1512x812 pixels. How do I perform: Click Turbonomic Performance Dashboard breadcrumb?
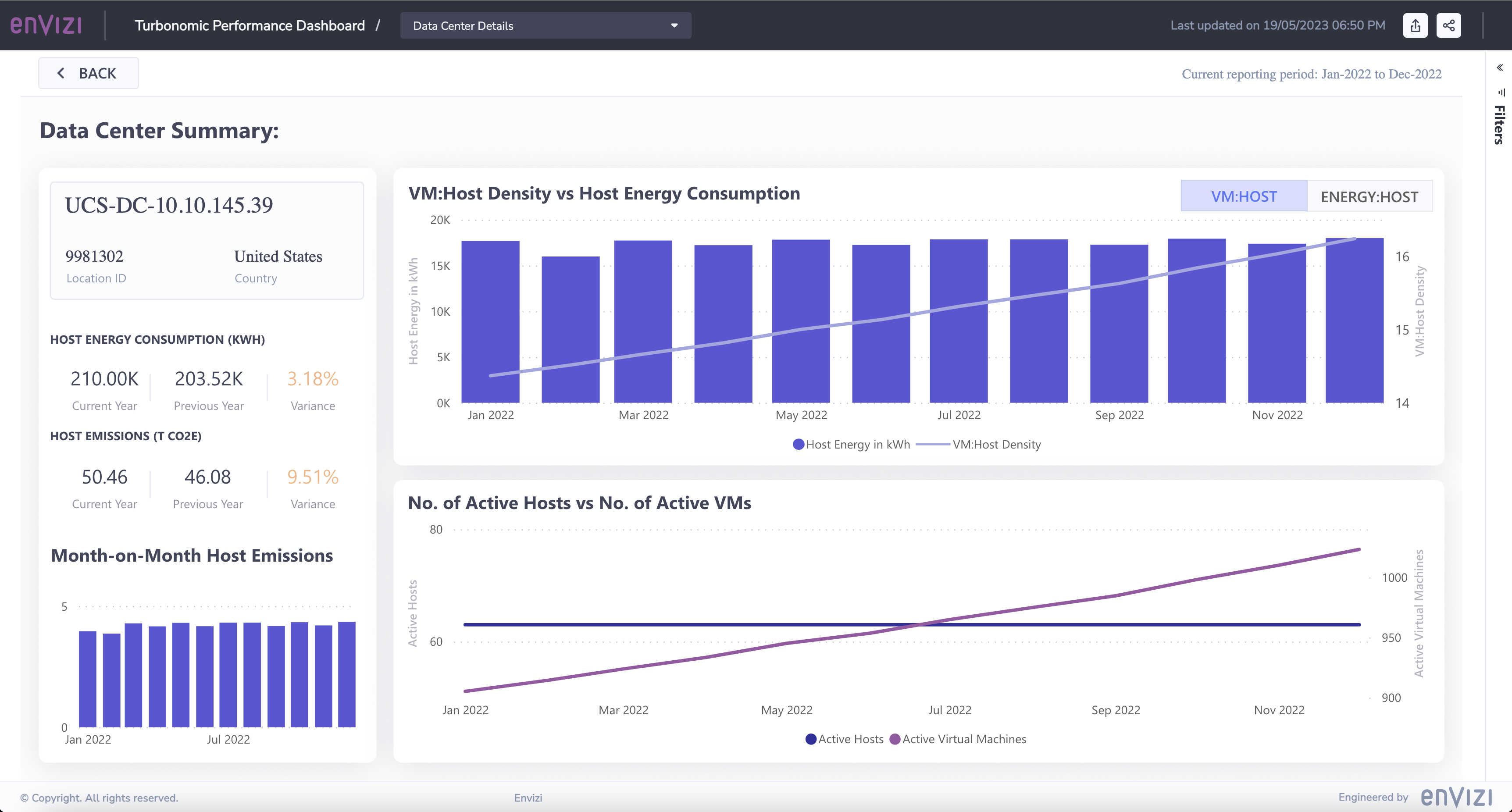[250, 25]
